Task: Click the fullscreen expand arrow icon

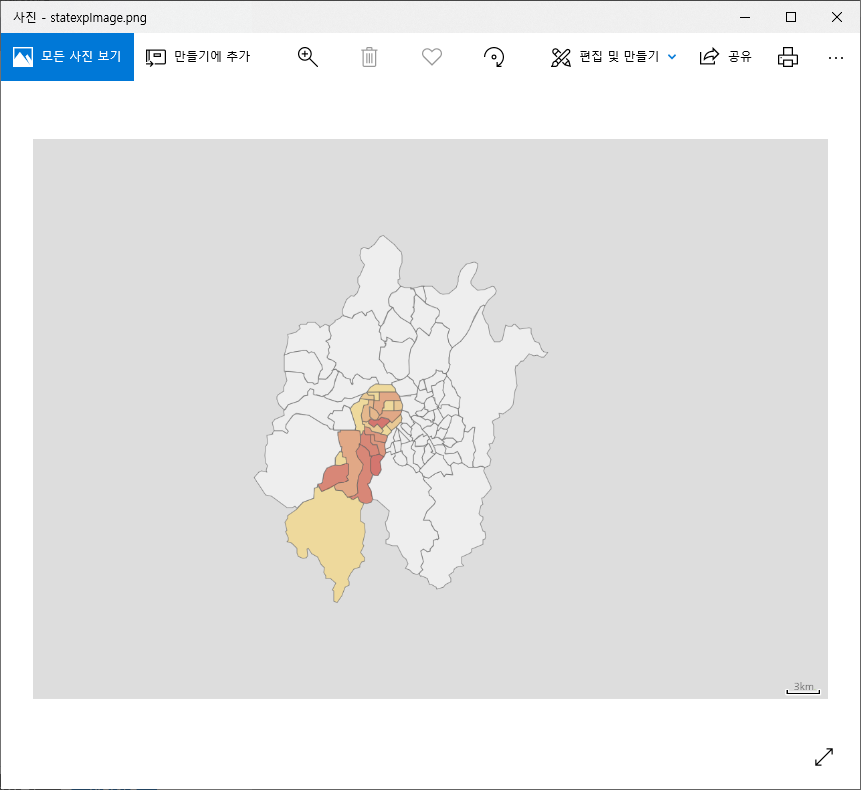Action: [823, 757]
